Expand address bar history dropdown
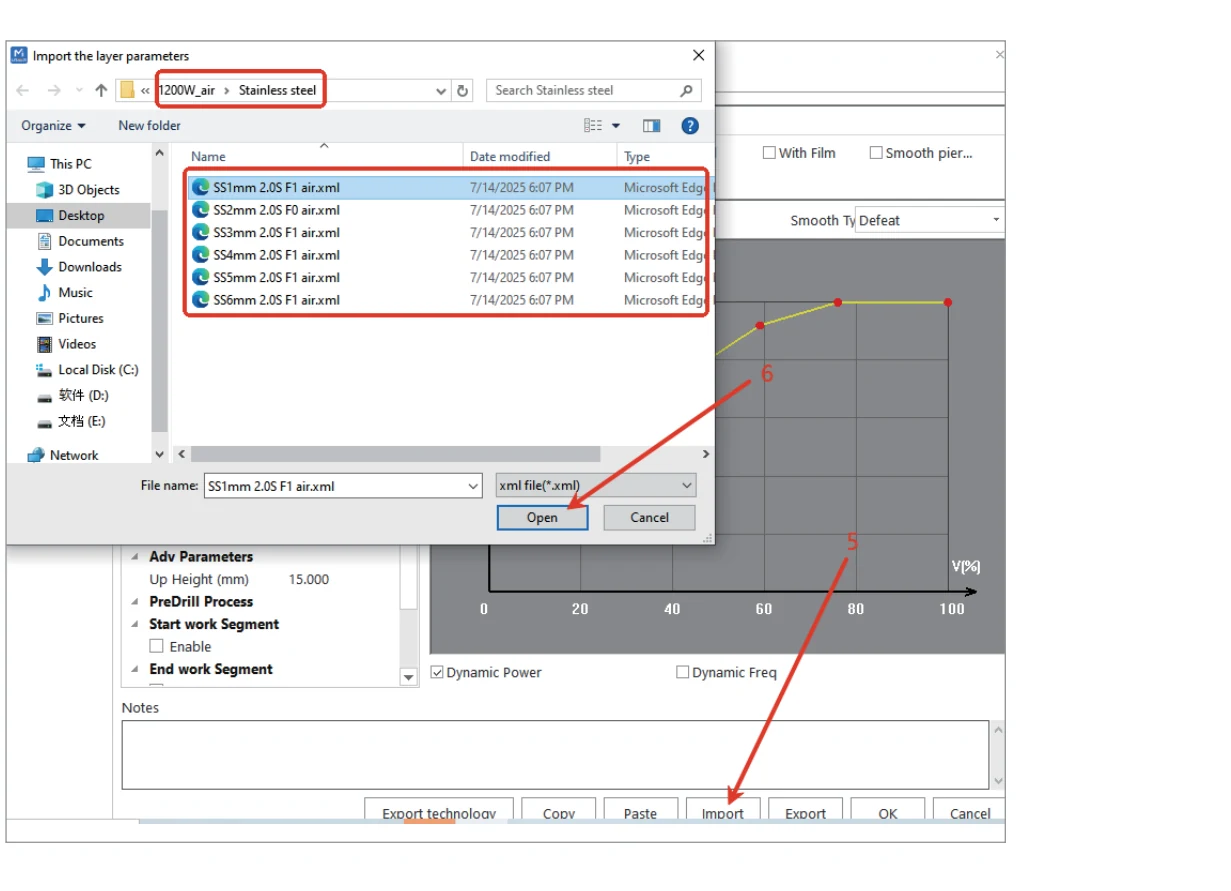The width and height of the screenshot is (1231, 891). point(441,90)
